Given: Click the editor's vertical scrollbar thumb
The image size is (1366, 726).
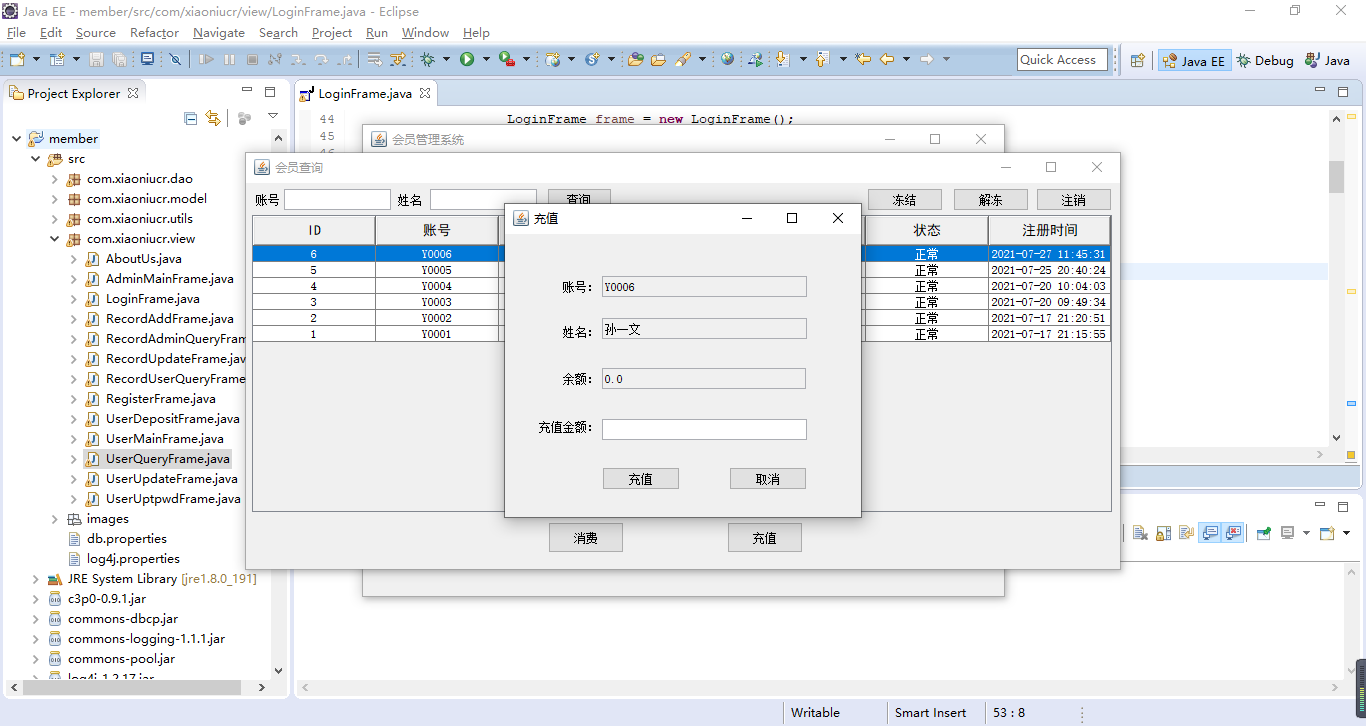Looking at the screenshot, I should pyautogui.click(x=1336, y=176).
